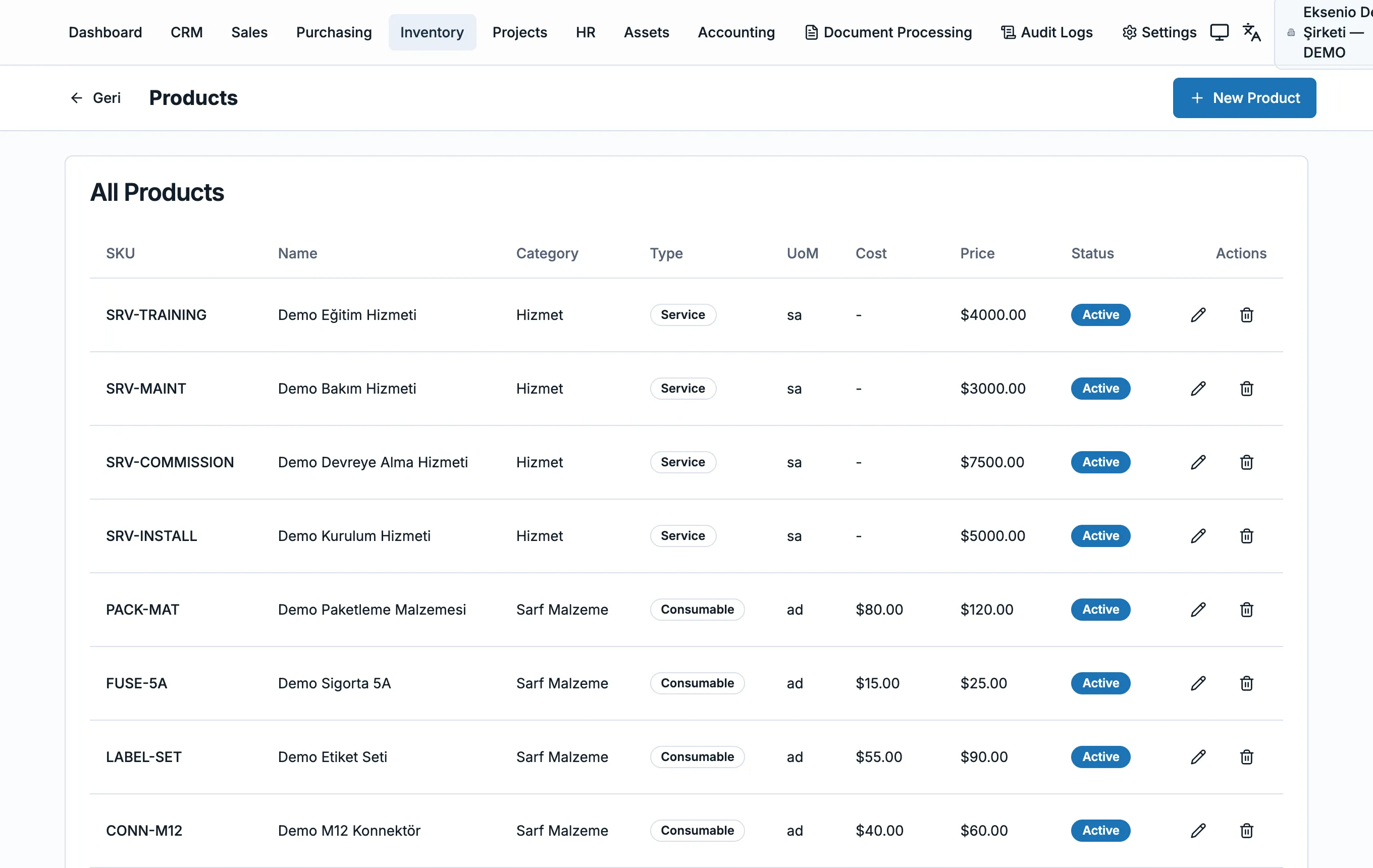
Task: Click the Consumable badge for PACK-MAT
Action: click(697, 609)
